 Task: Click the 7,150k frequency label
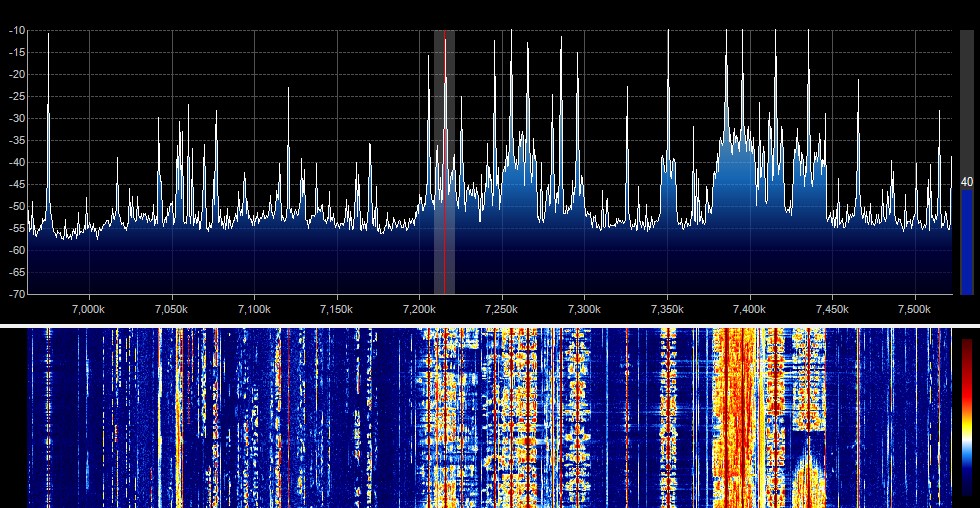pos(336,309)
